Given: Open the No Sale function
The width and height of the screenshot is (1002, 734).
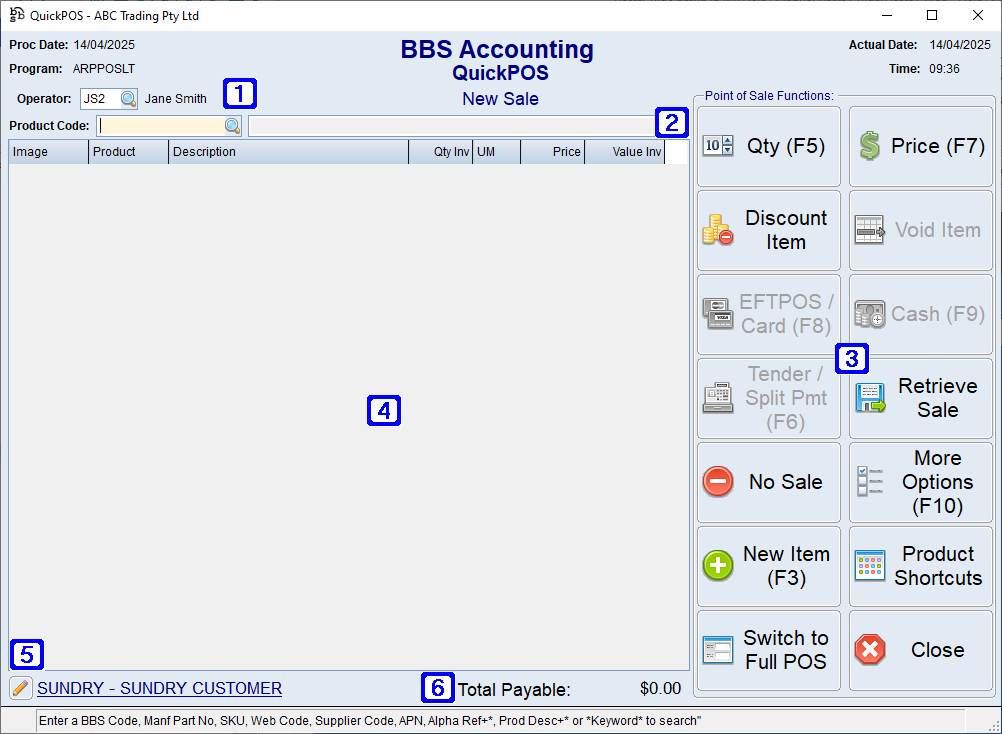Looking at the screenshot, I should (x=768, y=482).
